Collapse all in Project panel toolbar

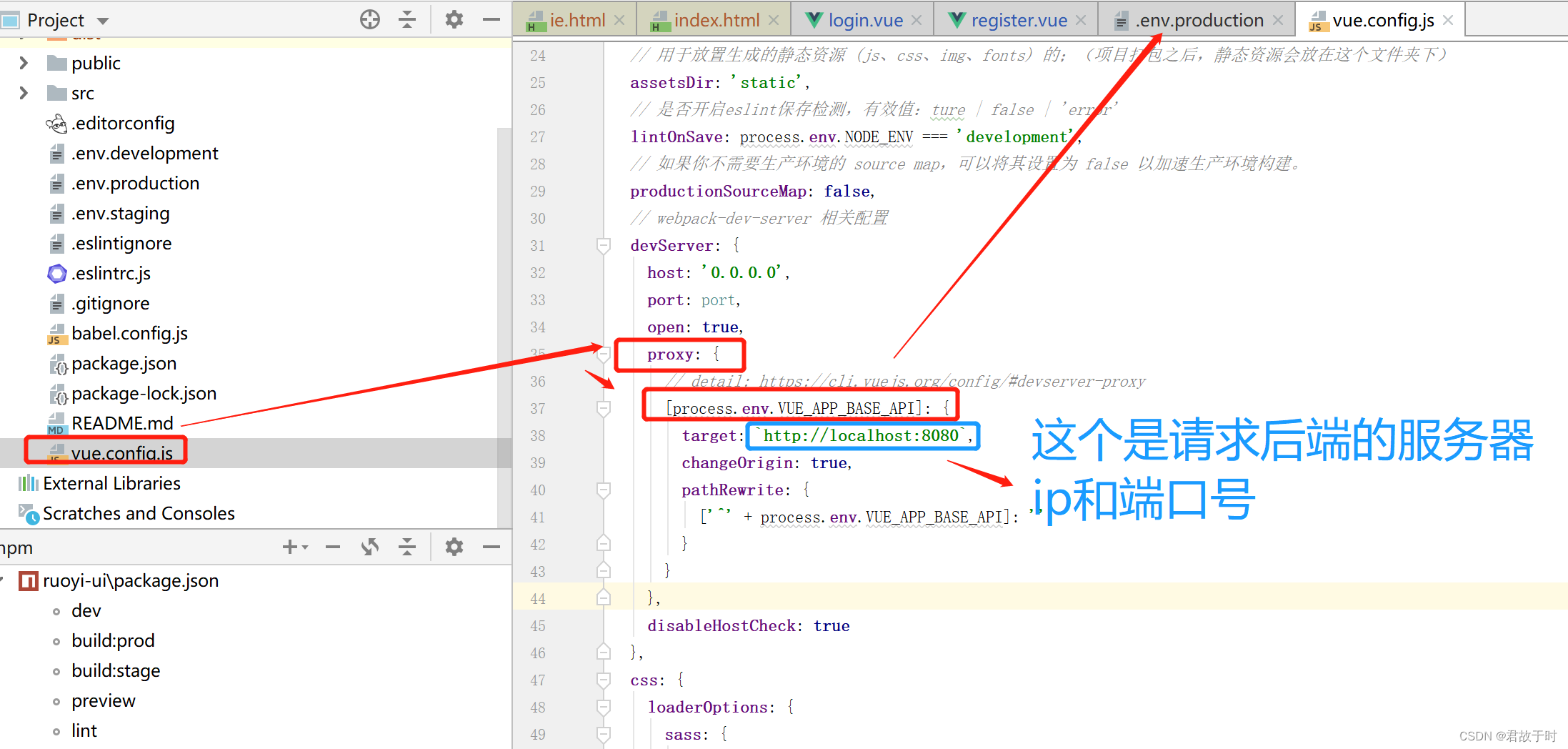[x=407, y=19]
